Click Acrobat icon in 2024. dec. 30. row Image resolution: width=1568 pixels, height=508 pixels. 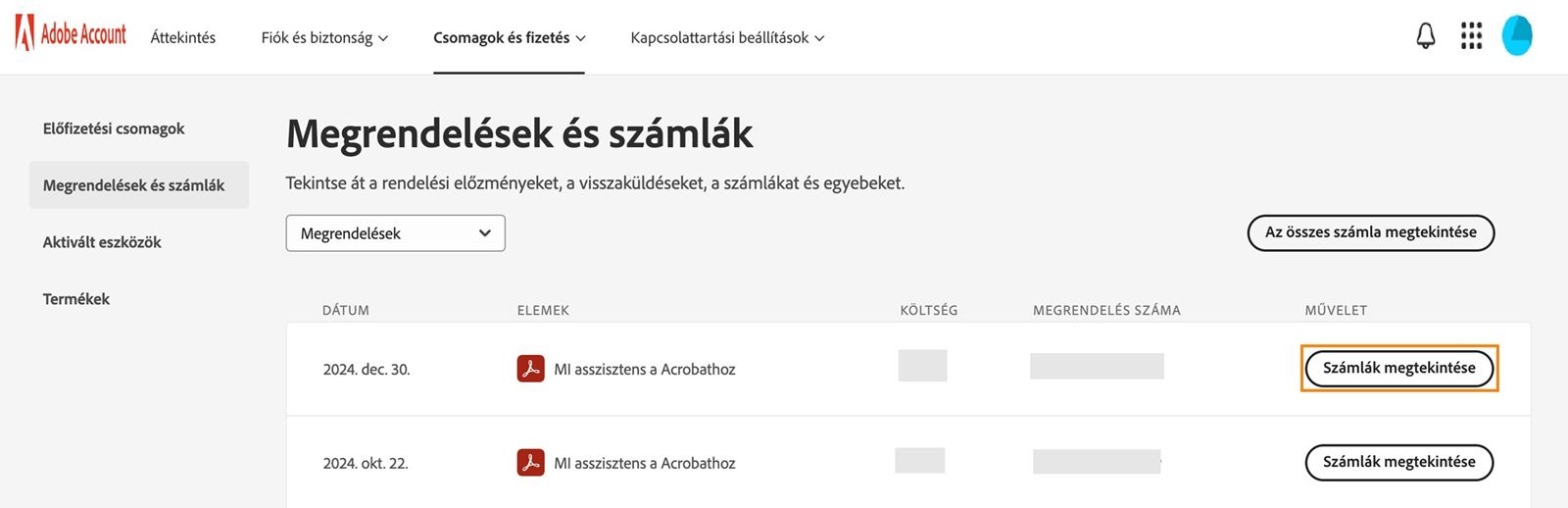click(x=530, y=369)
